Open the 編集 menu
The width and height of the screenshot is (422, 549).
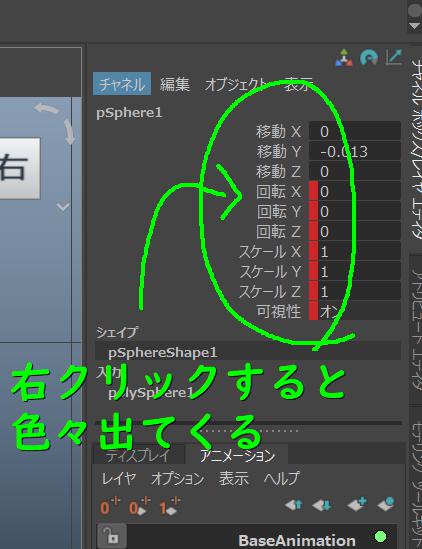[x=175, y=84]
